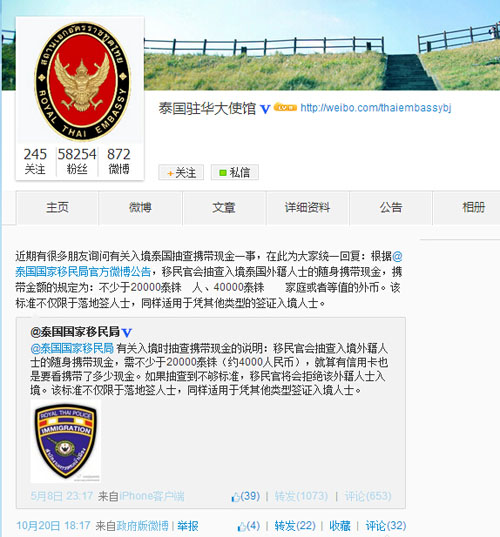Open the Royal Thai Police Immigration image
The image size is (500, 537).
tap(66, 441)
